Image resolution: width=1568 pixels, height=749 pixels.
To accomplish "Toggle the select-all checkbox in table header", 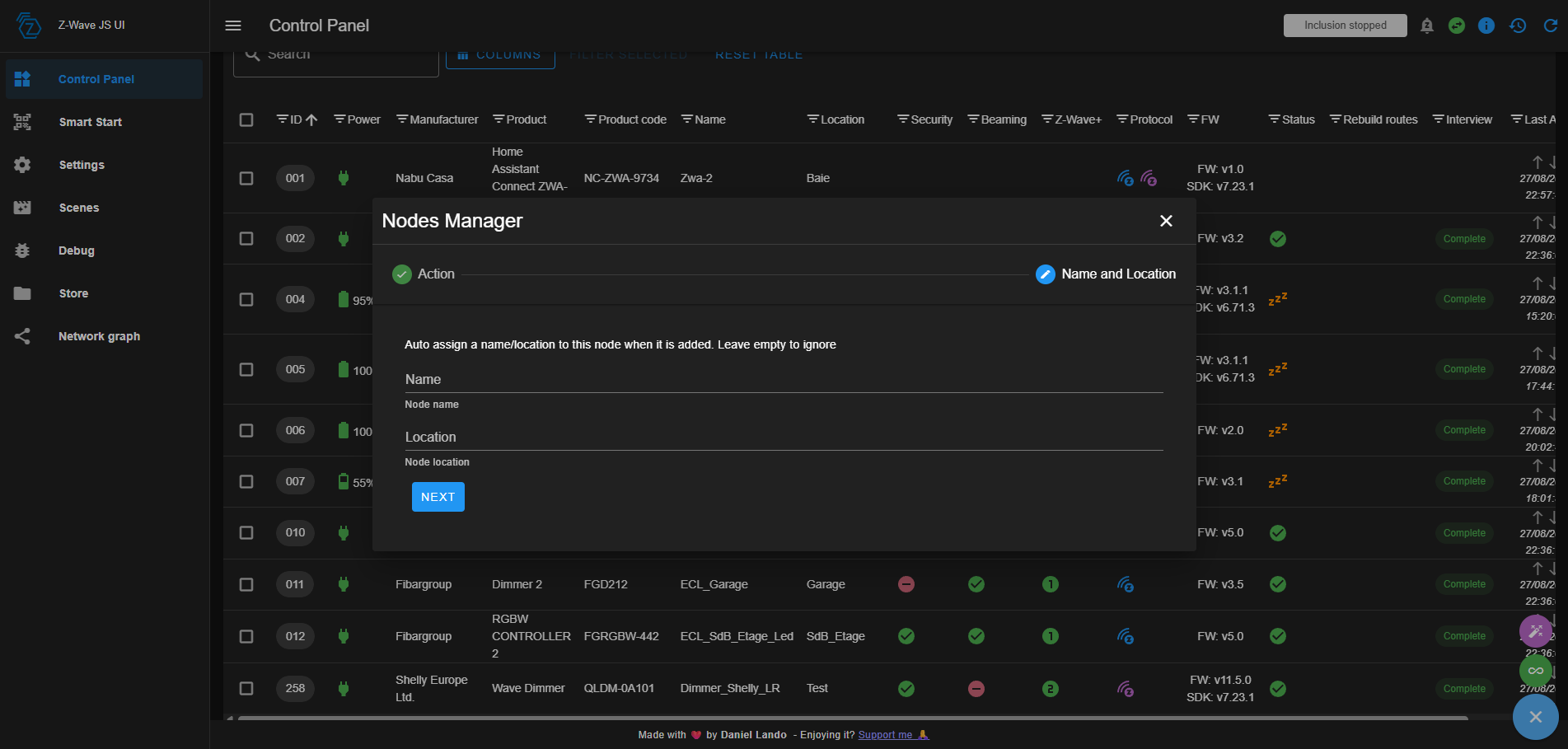I will pyautogui.click(x=246, y=119).
